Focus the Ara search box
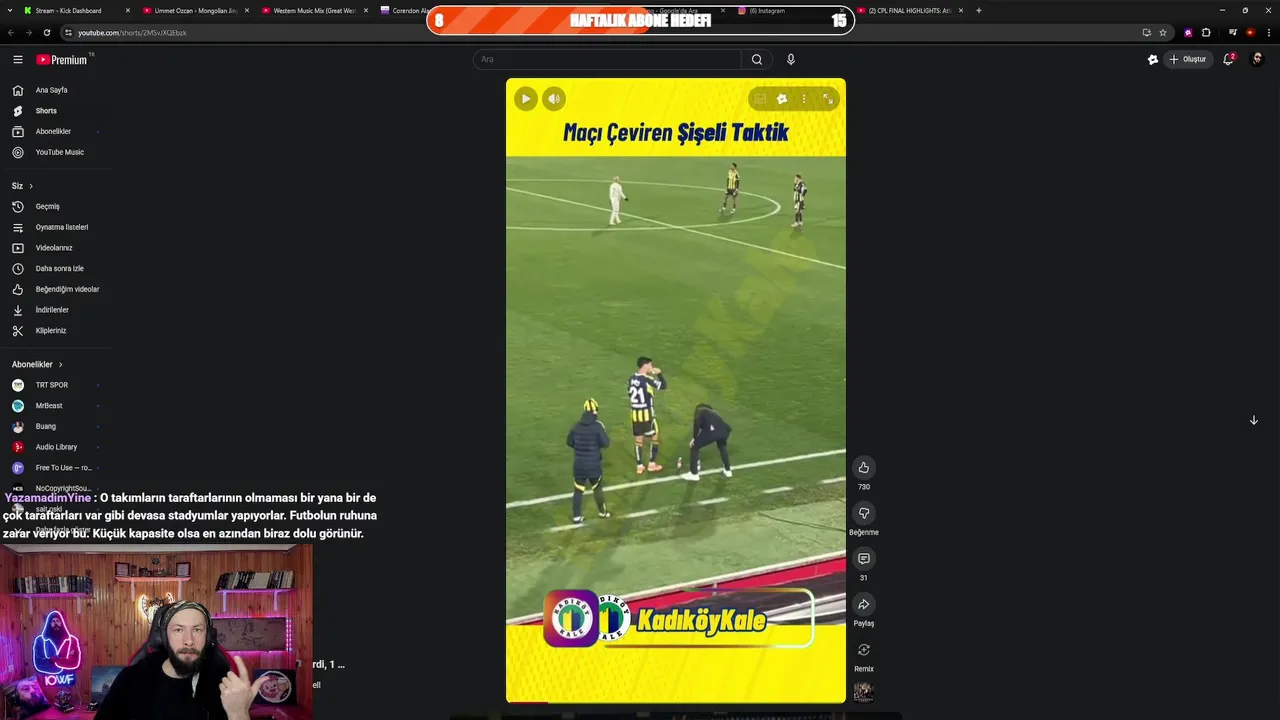Viewport: 1280px width, 720px height. (x=607, y=59)
